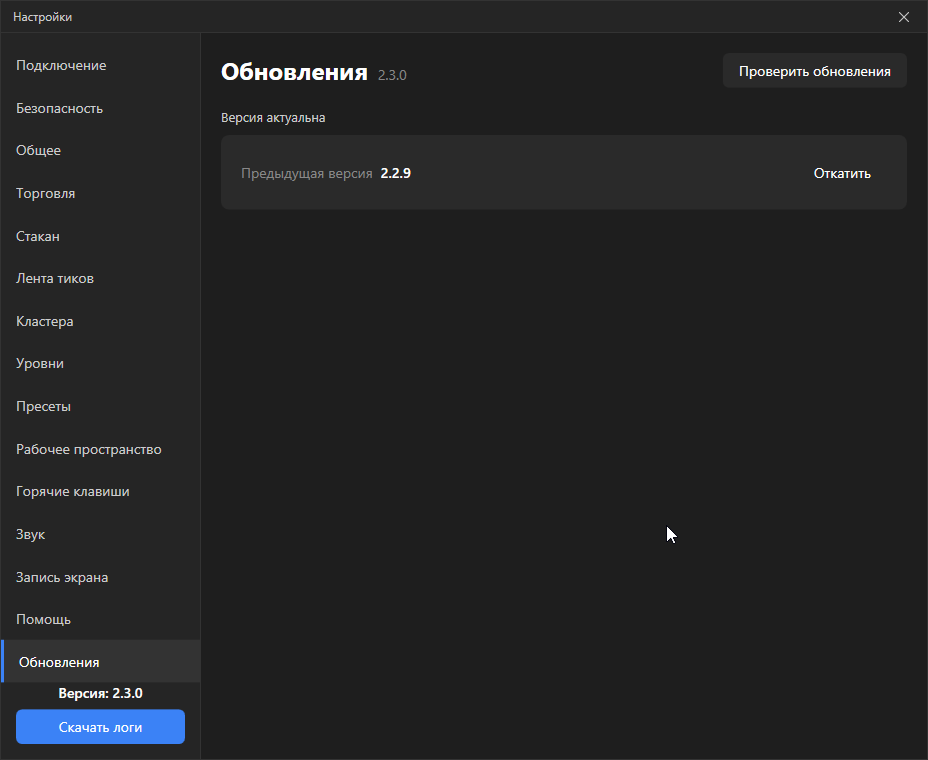Click the Настройки window title
928x760 pixels.
tap(43, 17)
